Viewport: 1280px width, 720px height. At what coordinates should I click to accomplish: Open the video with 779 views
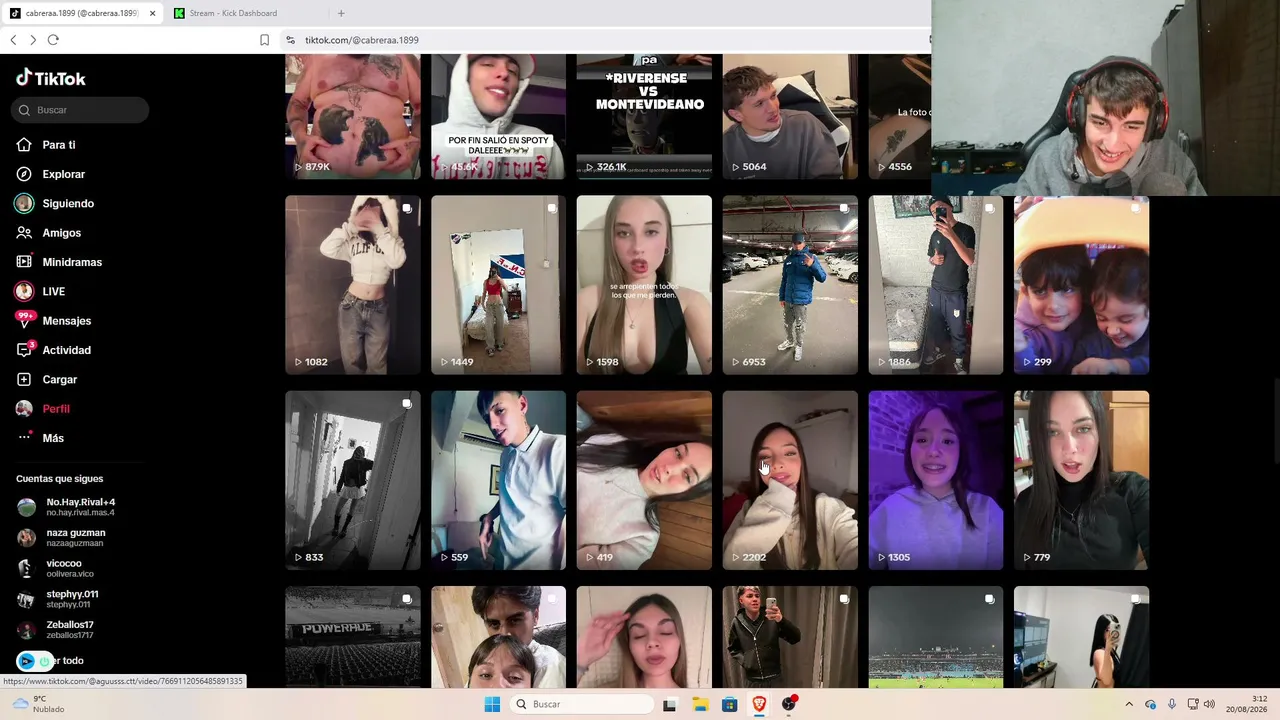pos(1081,480)
